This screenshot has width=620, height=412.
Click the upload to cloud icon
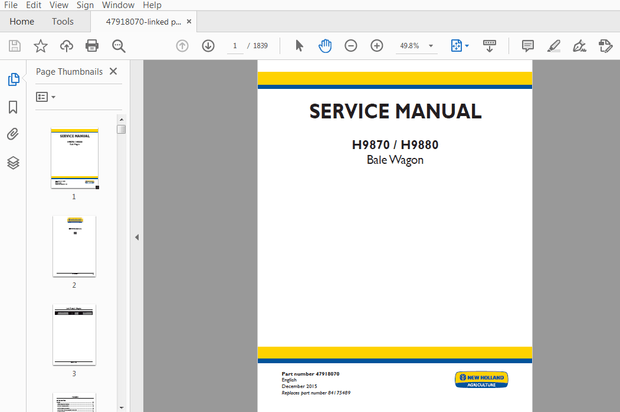coord(66,46)
